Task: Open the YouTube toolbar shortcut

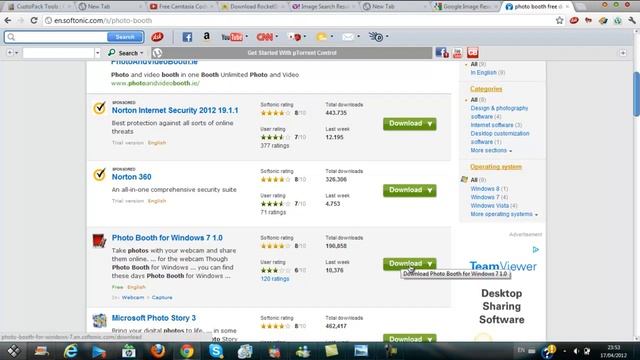Action: (232, 37)
